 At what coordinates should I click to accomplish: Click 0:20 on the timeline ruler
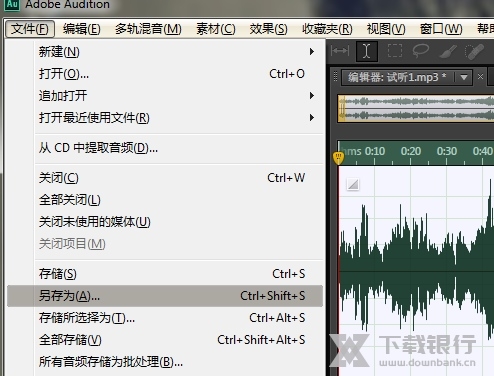pos(411,151)
